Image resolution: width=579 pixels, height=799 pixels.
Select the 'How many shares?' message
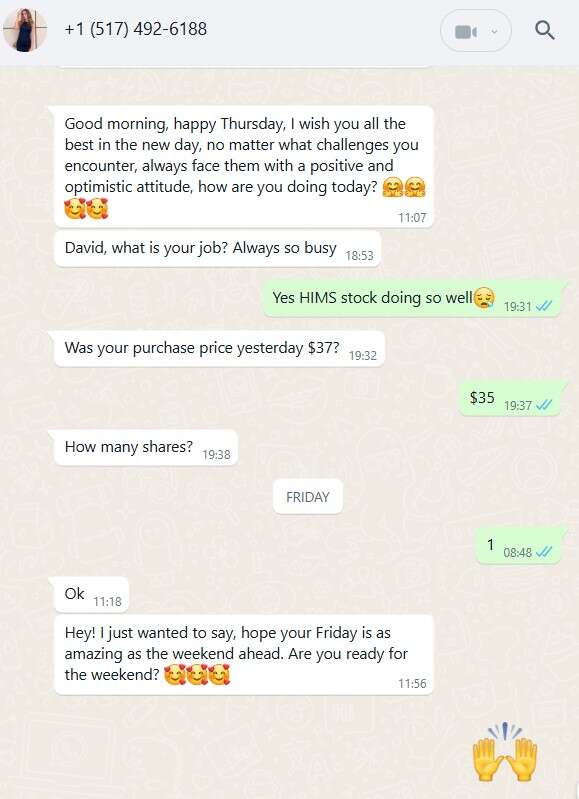pyautogui.click(x=145, y=447)
